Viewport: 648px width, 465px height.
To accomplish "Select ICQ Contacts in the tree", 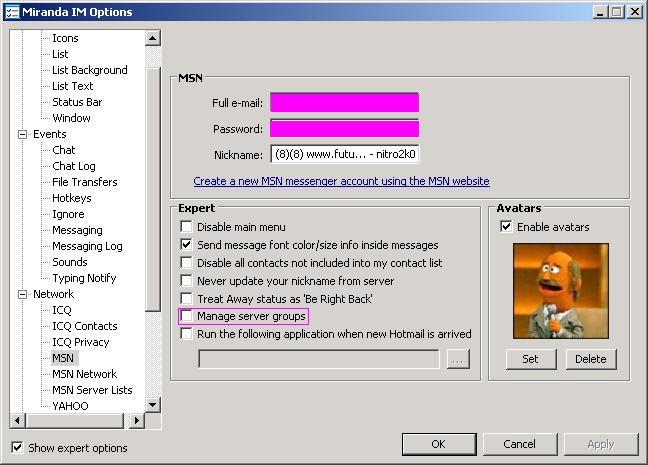I will pos(85,326).
